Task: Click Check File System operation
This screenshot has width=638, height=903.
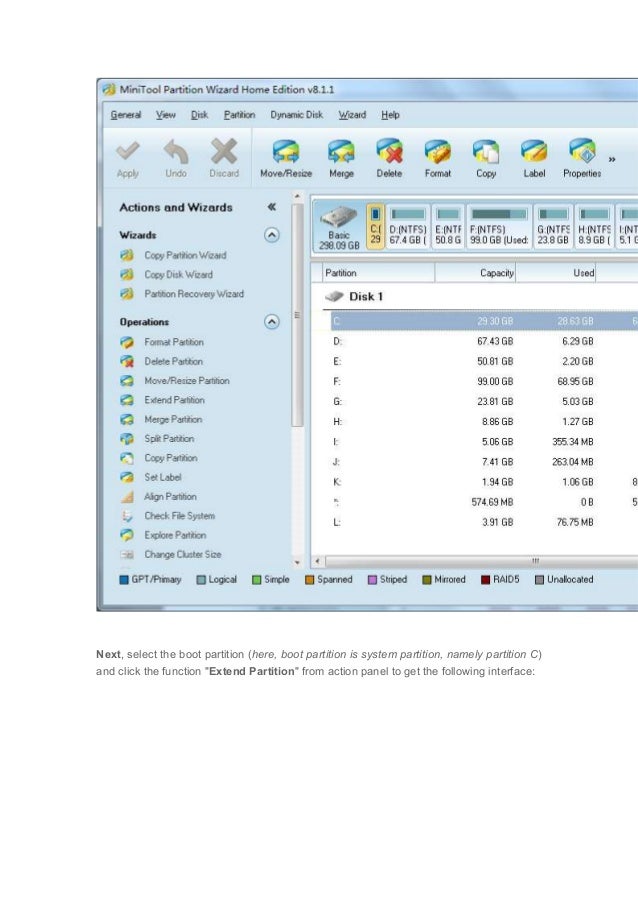Action: [168, 516]
